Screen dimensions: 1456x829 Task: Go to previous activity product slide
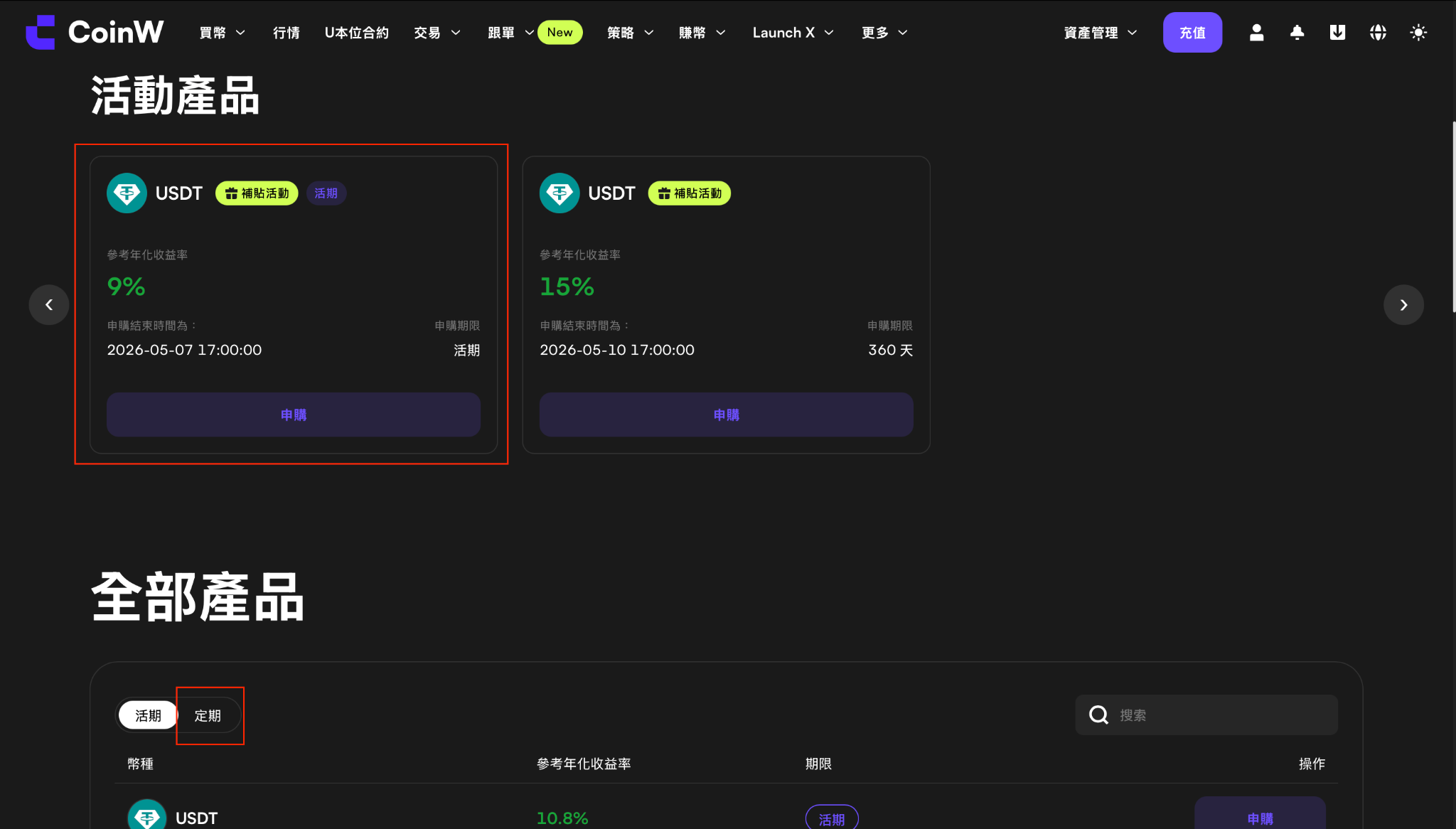[x=49, y=305]
